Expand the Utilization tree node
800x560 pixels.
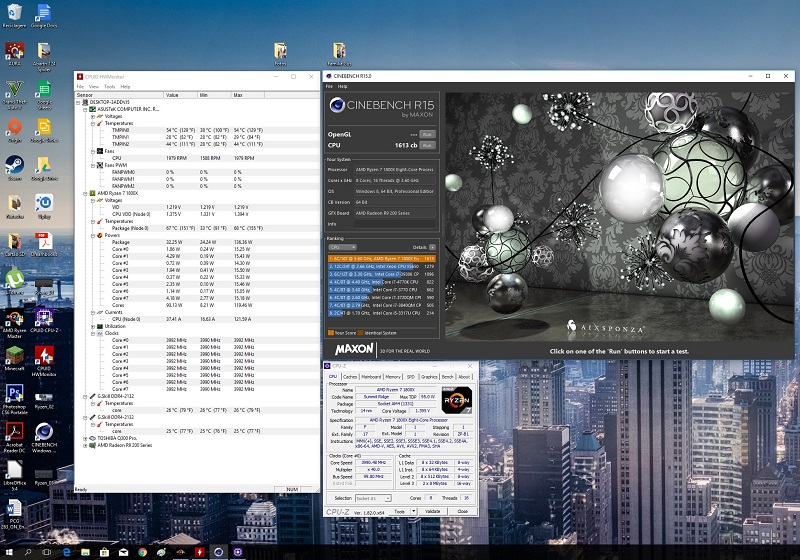pyautogui.click(x=92, y=326)
